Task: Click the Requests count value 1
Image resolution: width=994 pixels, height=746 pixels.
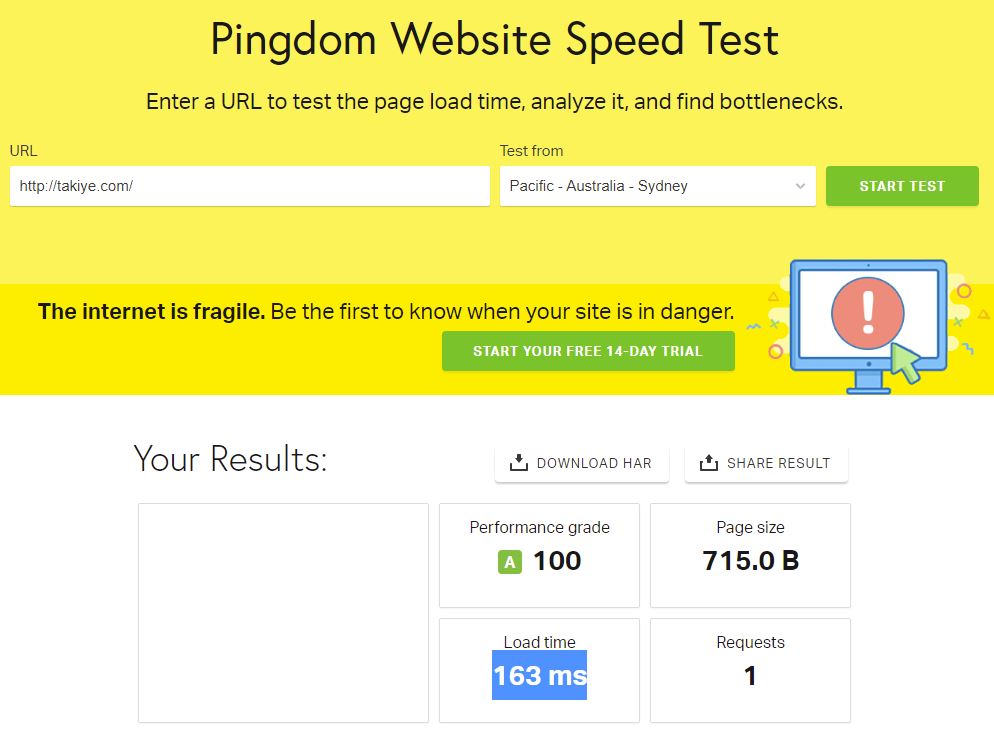Action: 750,676
